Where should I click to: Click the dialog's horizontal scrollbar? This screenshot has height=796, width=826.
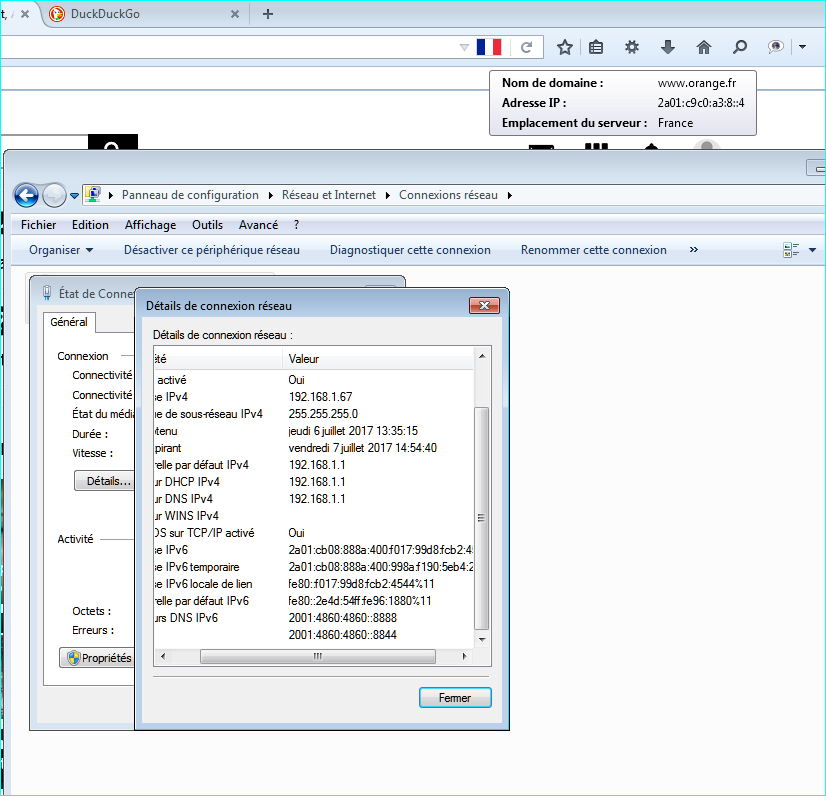click(317, 656)
